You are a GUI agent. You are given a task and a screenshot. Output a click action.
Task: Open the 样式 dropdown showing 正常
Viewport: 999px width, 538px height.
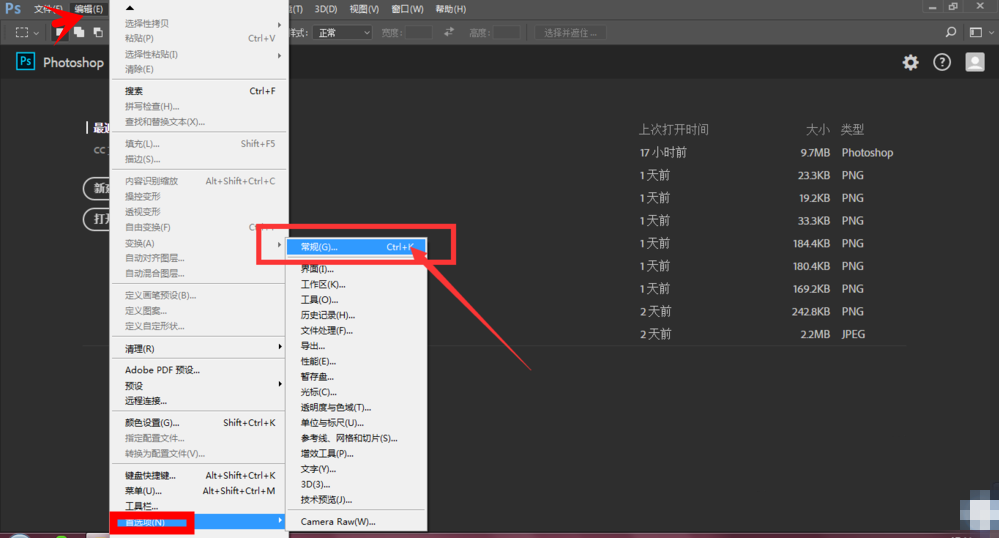tap(343, 32)
